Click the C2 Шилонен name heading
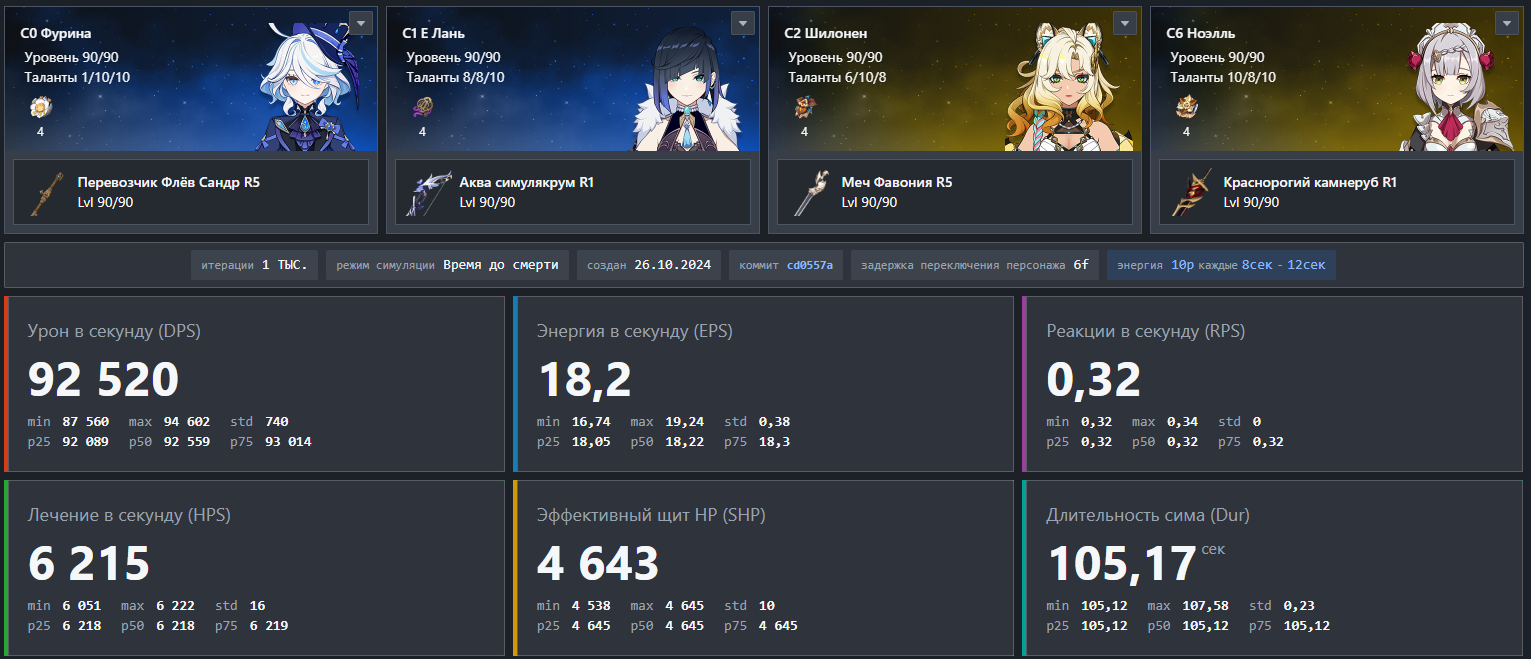 point(826,33)
